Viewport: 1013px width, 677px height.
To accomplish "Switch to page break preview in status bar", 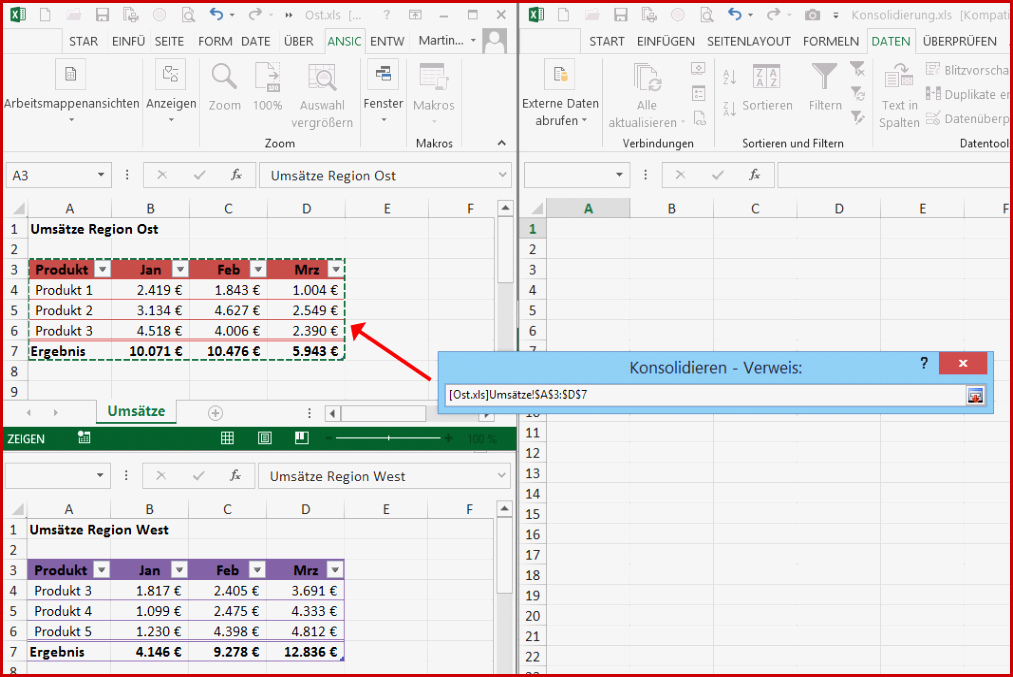I will coord(302,438).
